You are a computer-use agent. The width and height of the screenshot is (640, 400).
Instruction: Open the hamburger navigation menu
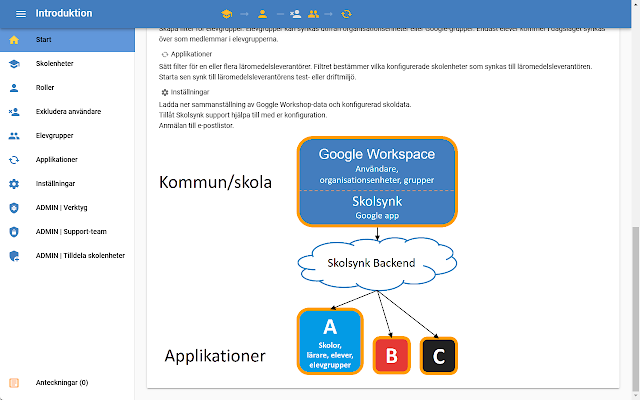pos(21,14)
